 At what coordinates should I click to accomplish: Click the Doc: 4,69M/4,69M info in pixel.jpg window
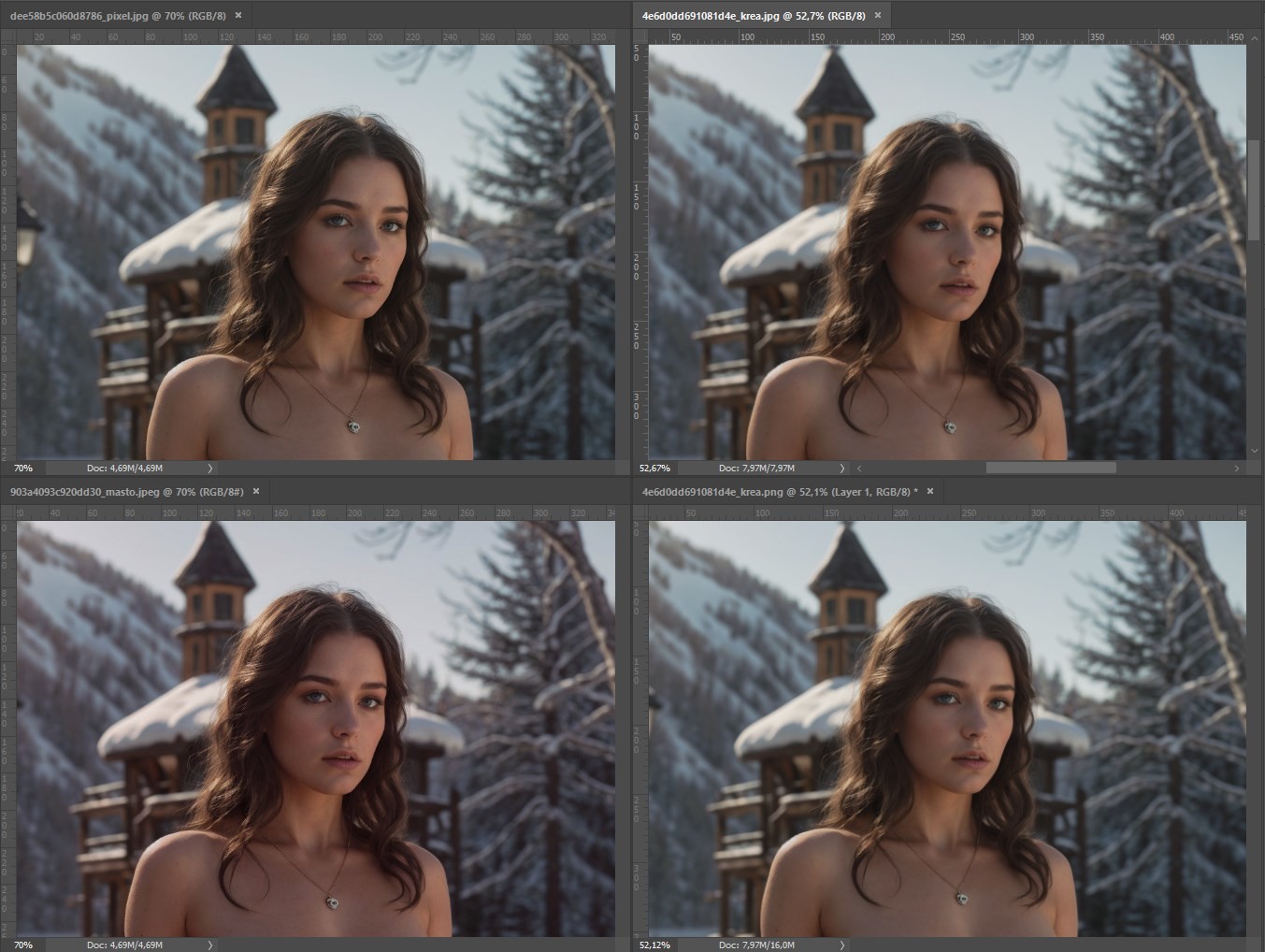124,468
